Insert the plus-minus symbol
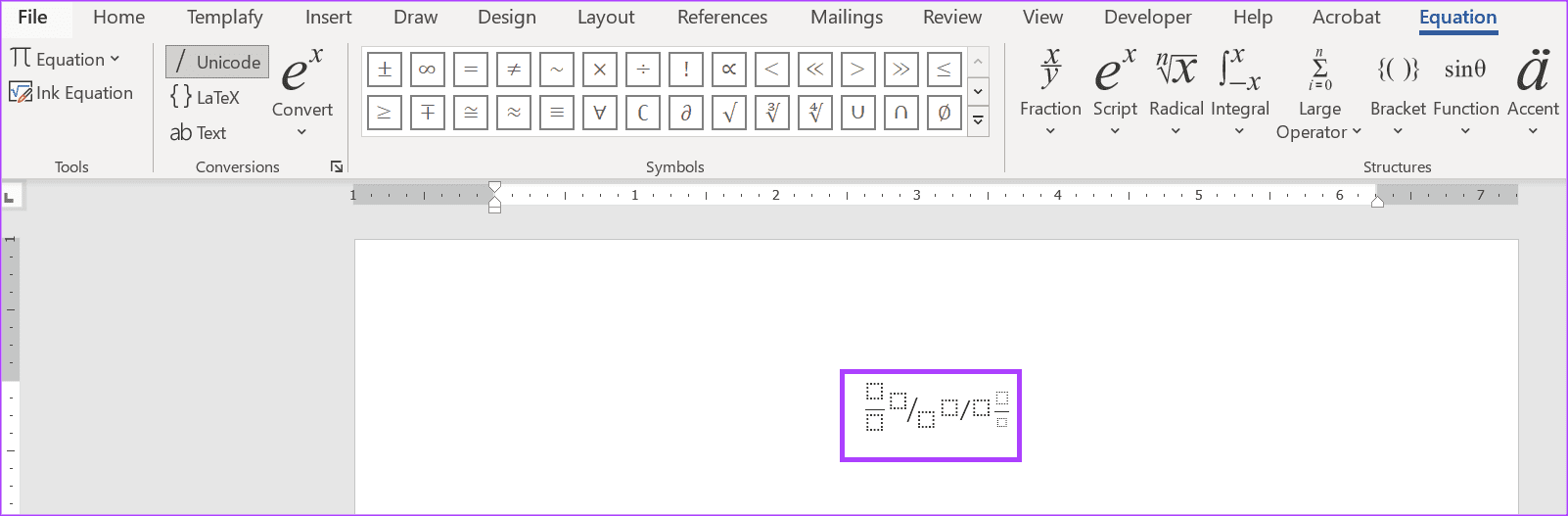The image size is (1568, 516). [x=385, y=70]
